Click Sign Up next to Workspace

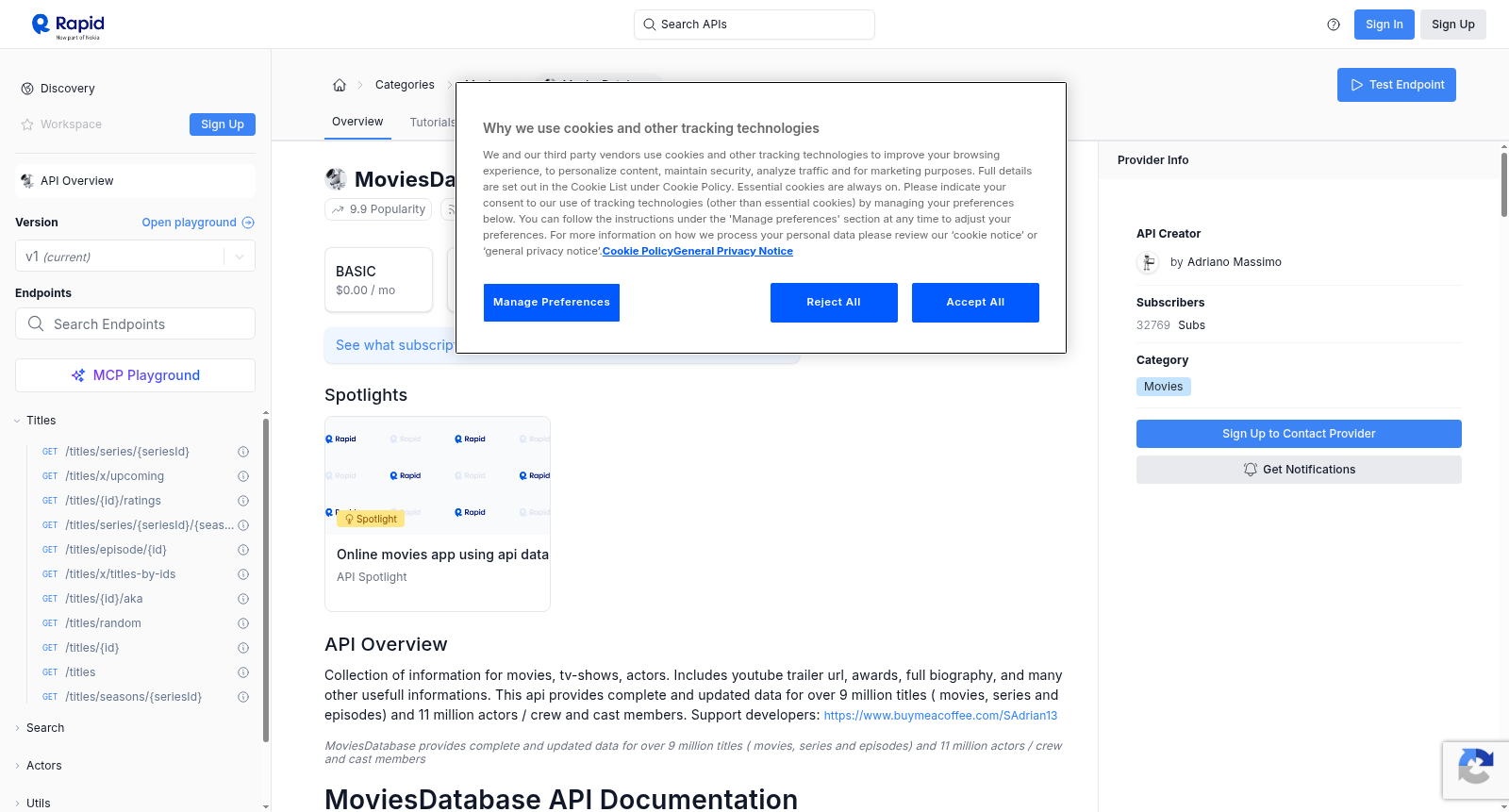point(223,124)
